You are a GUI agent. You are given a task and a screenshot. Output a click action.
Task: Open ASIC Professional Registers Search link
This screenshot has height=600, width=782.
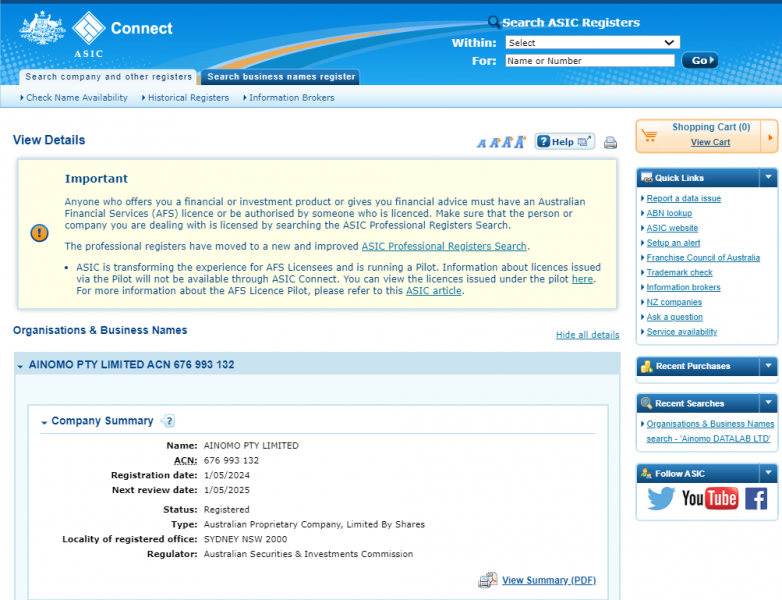444,246
